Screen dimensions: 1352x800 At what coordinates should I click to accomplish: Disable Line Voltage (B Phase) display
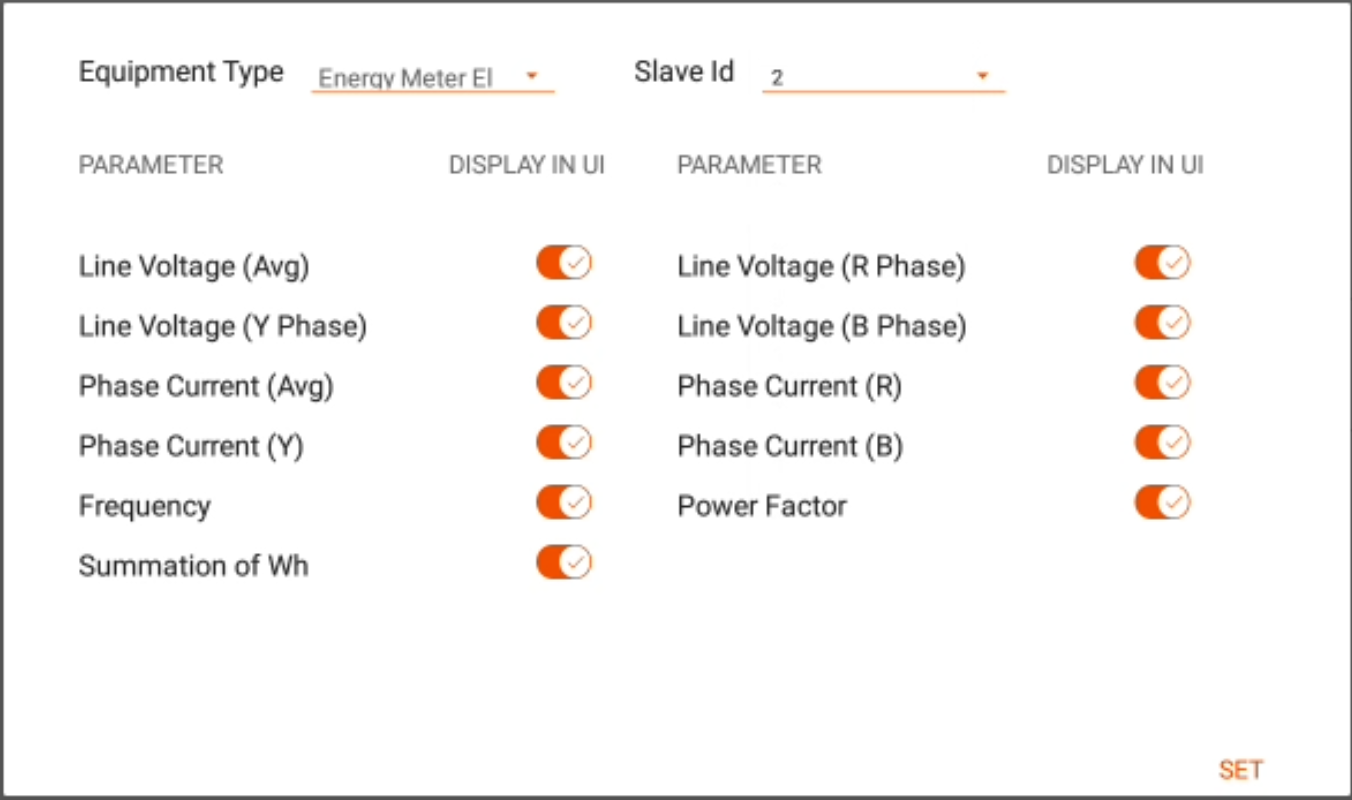1162,323
